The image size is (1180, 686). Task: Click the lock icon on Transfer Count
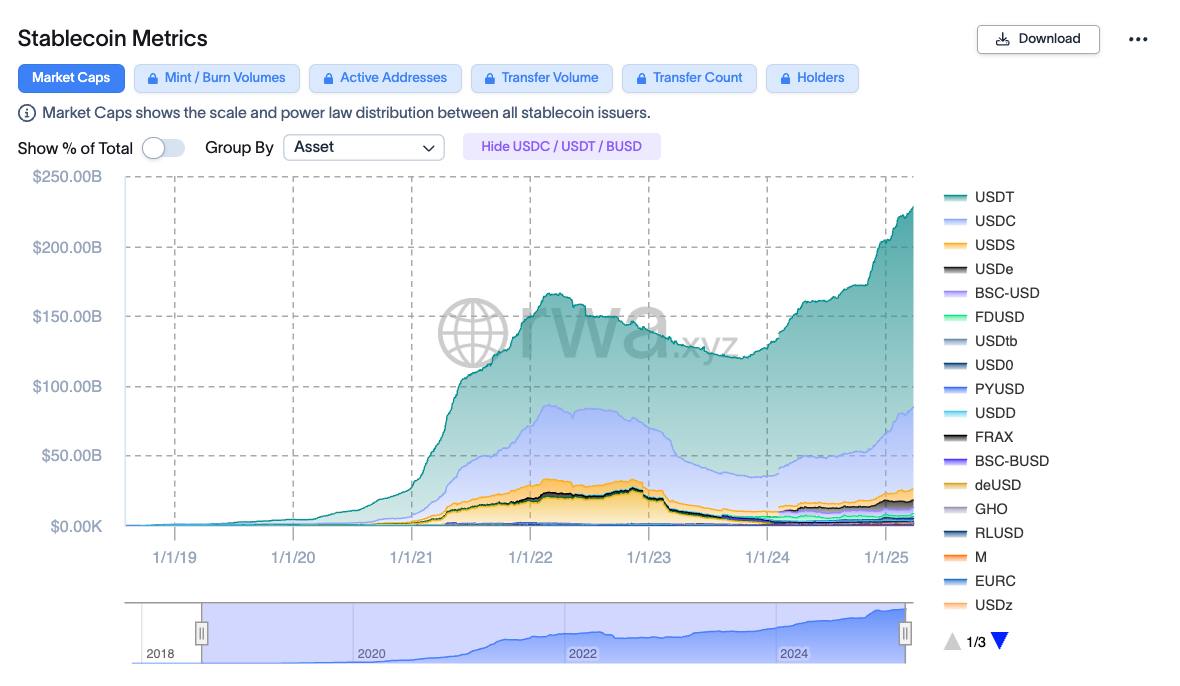click(641, 78)
